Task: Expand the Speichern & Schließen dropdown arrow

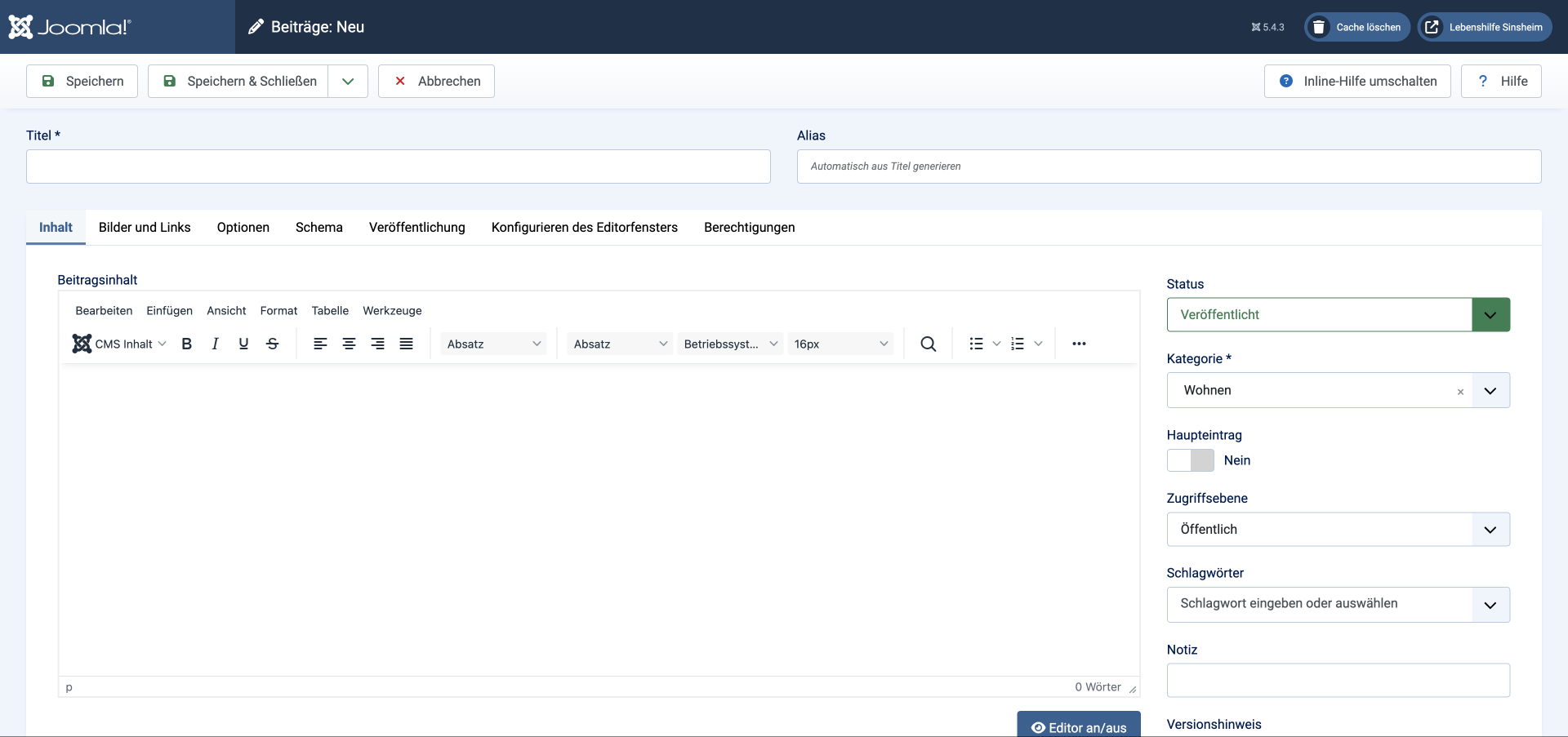Action: pyautogui.click(x=348, y=81)
